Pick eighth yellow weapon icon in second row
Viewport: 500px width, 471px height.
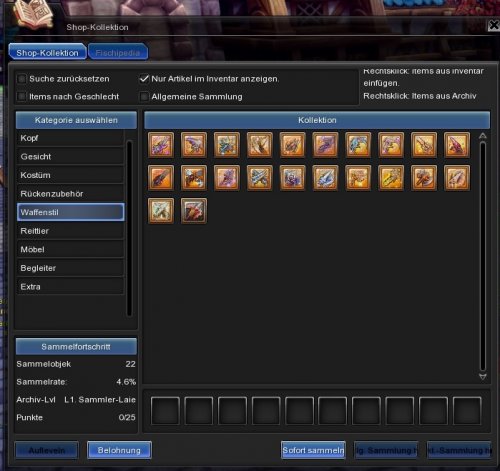(391, 178)
